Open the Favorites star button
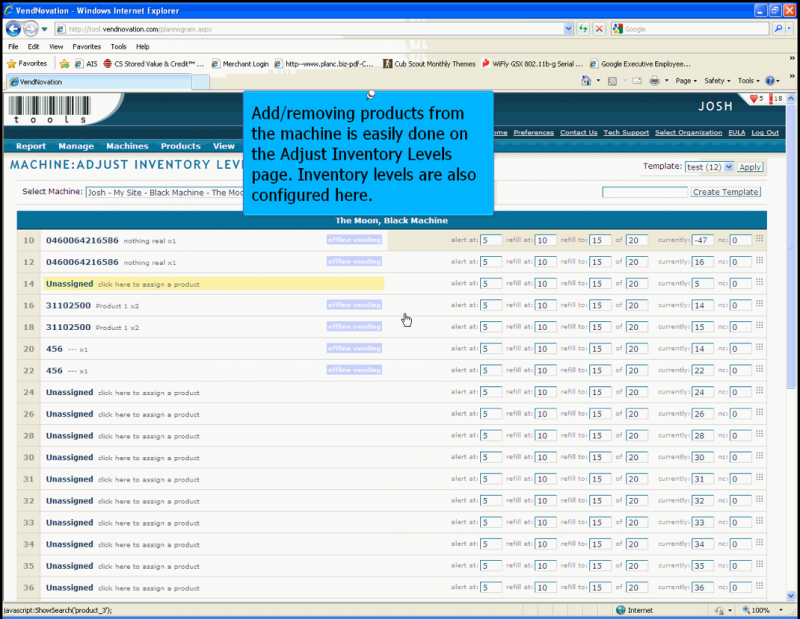Screen dimensions: 800x619 pyautogui.click(x=27, y=64)
